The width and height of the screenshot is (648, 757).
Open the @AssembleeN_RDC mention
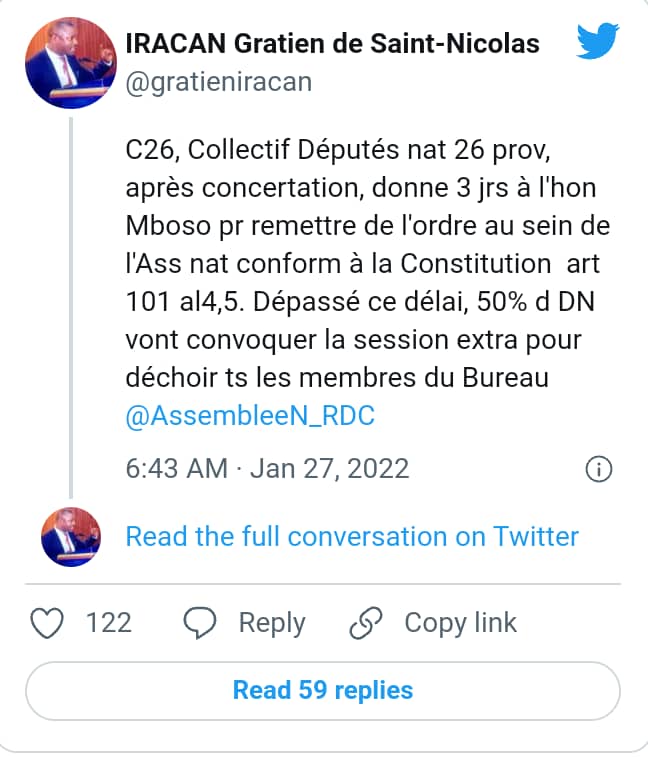point(250,415)
